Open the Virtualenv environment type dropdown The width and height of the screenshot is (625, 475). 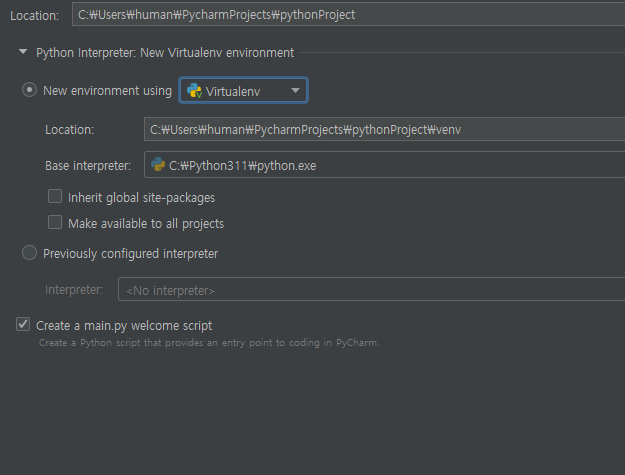243,90
